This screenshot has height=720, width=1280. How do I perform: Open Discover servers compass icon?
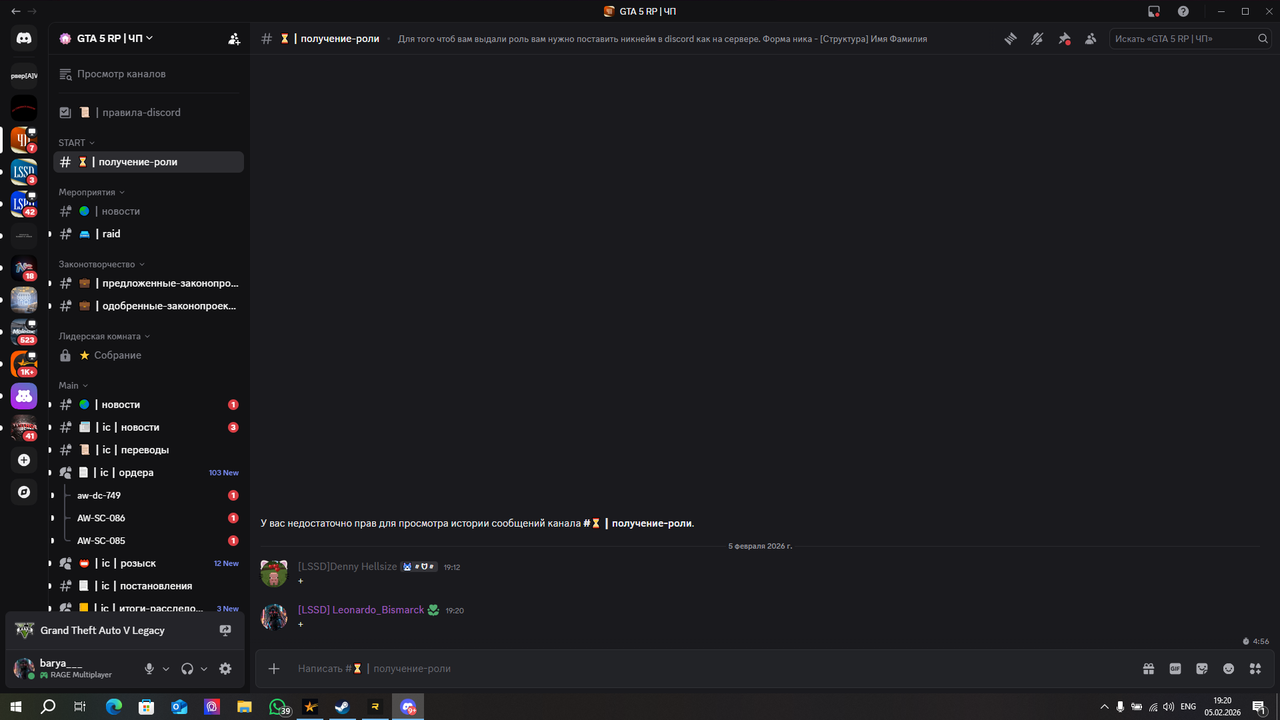coord(24,492)
